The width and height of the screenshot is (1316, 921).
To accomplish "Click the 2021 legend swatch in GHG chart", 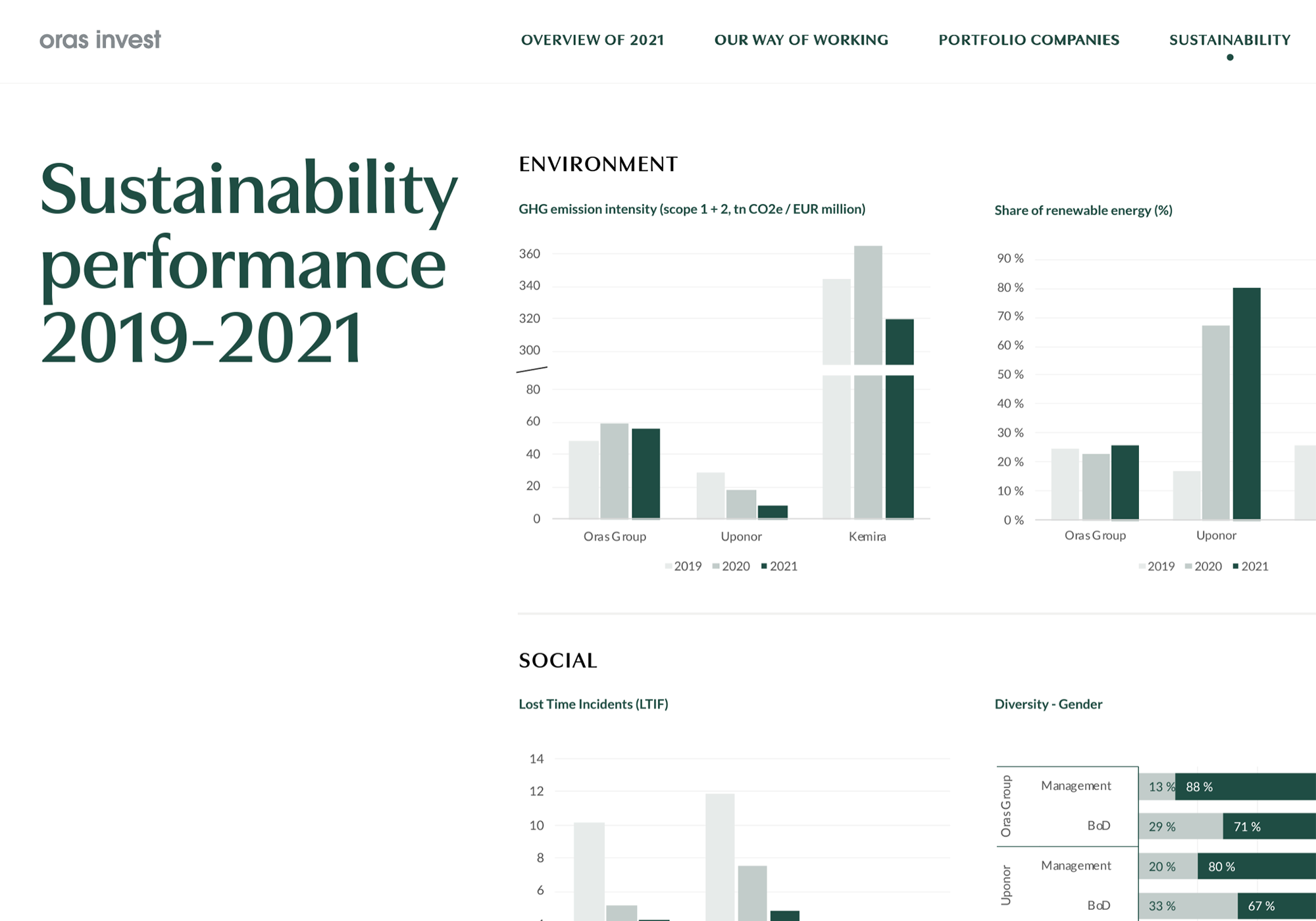I will tap(764, 566).
